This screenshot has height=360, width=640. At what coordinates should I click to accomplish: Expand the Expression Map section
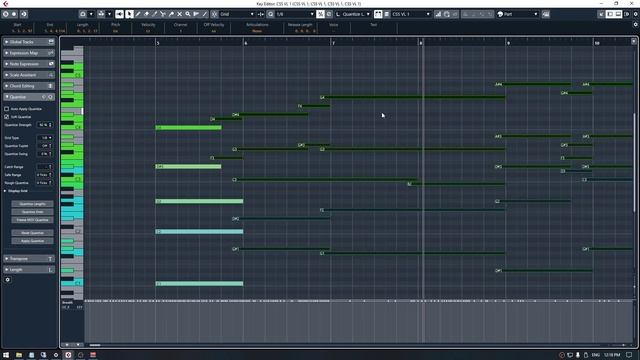coord(29,53)
